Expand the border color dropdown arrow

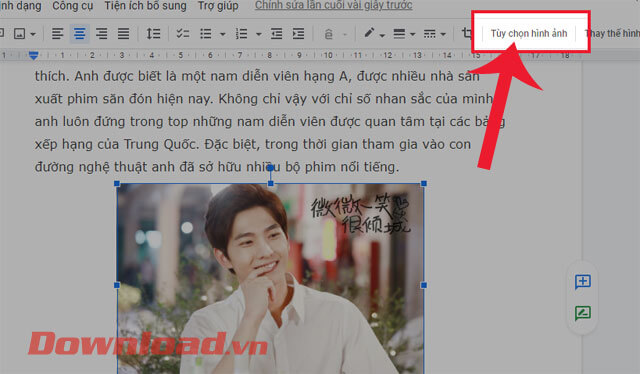pyautogui.click(x=382, y=35)
